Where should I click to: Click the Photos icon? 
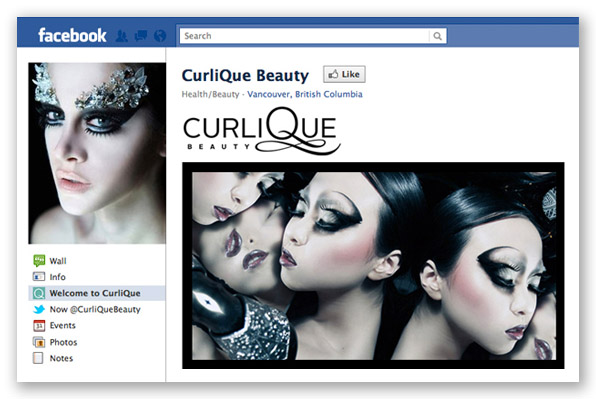[39, 342]
